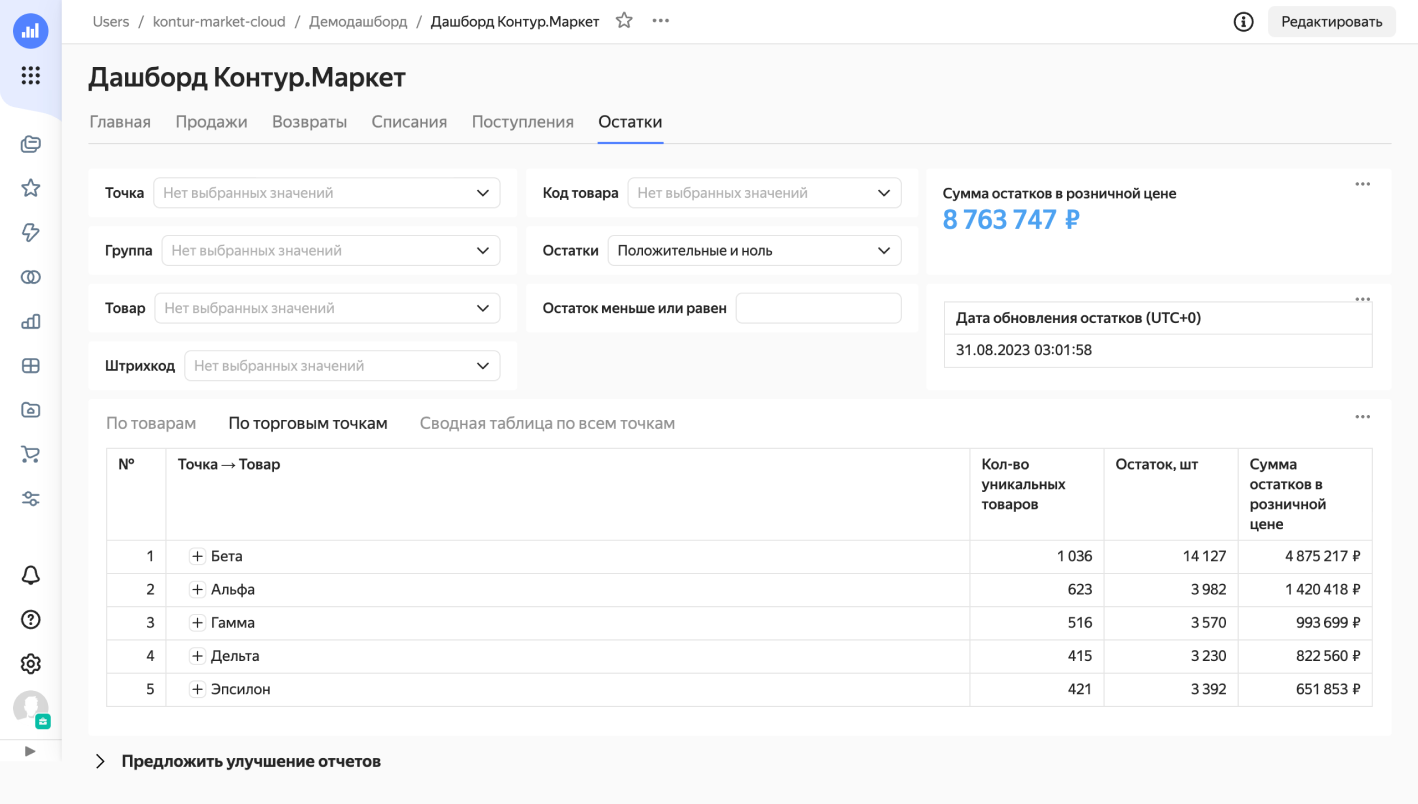Open favorites star in sidebar
The image size is (1418, 804).
[x=30, y=188]
